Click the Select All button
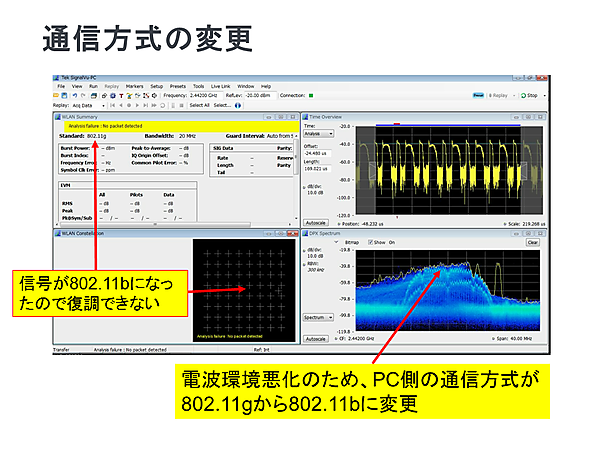600x450 pixels. tap(199, 105)
